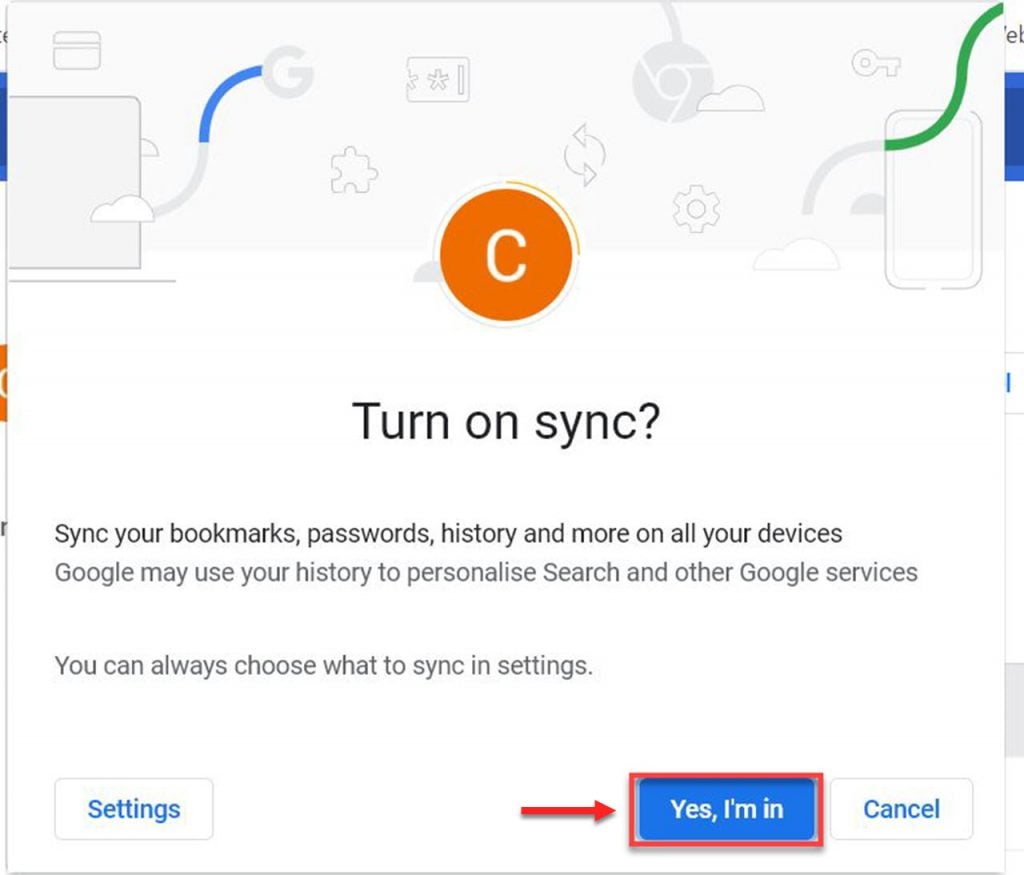Click the credit card payment icon
The height and width of the screenshot is (875, 1024).
click(x=77, y=50)
